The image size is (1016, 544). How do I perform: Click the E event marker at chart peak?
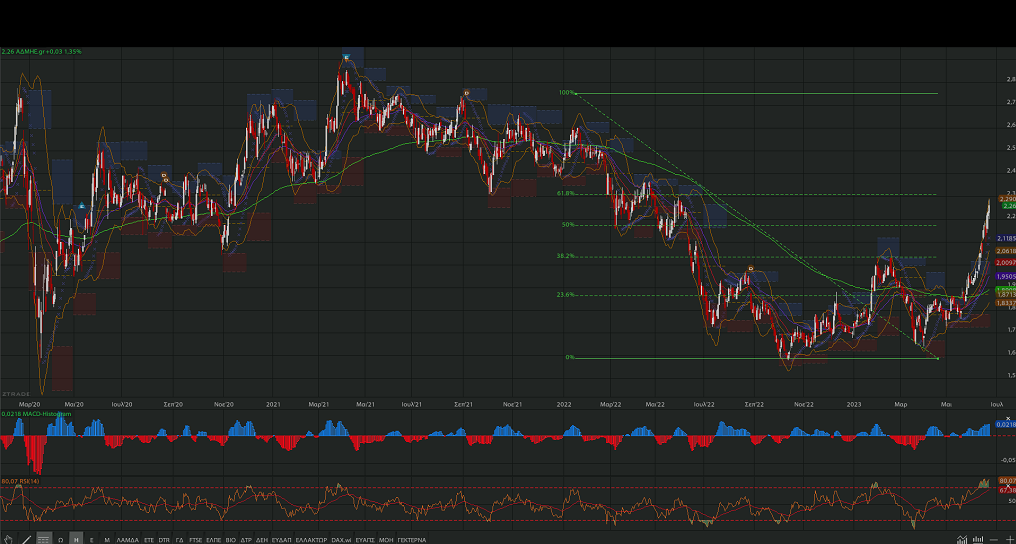[345, 56]
